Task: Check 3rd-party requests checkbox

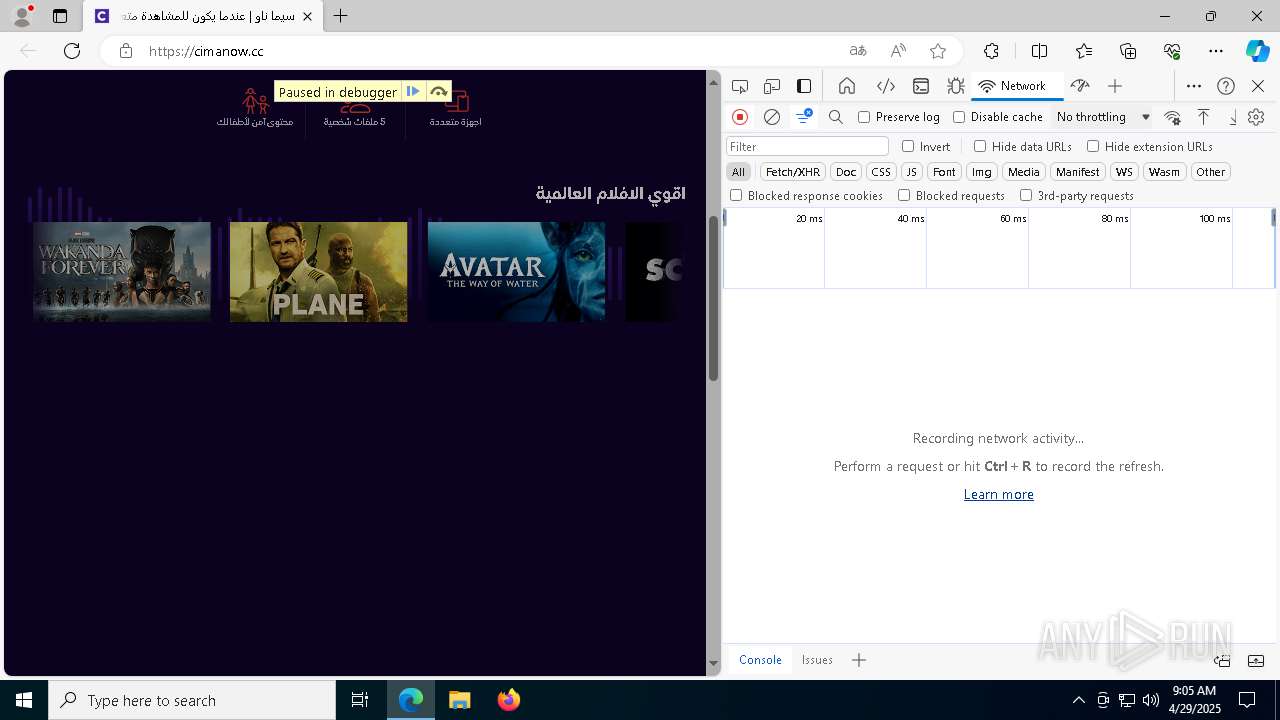Action: 1026,196
